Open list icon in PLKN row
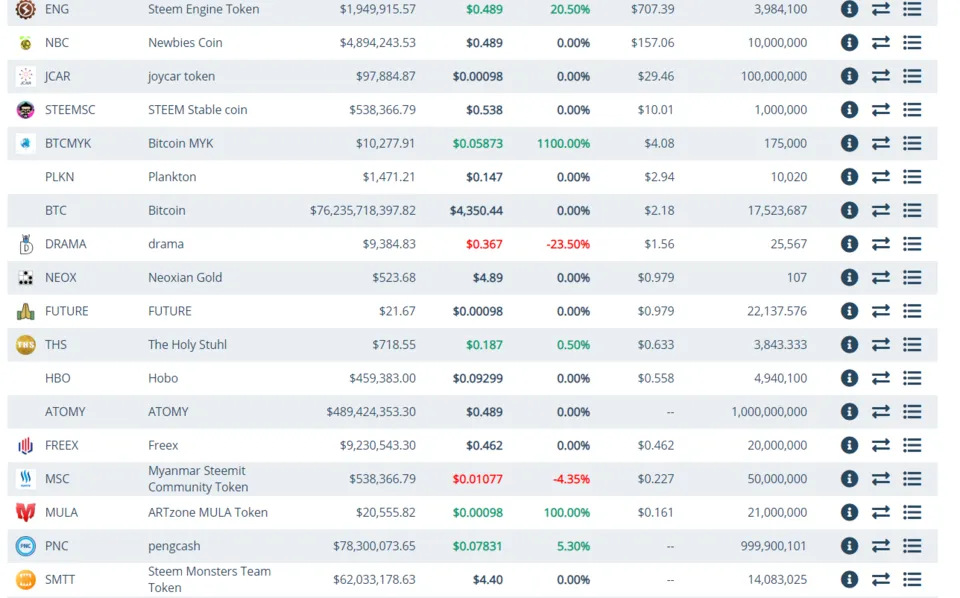Viewport: 960px width, 598px height. coord(912,177)
